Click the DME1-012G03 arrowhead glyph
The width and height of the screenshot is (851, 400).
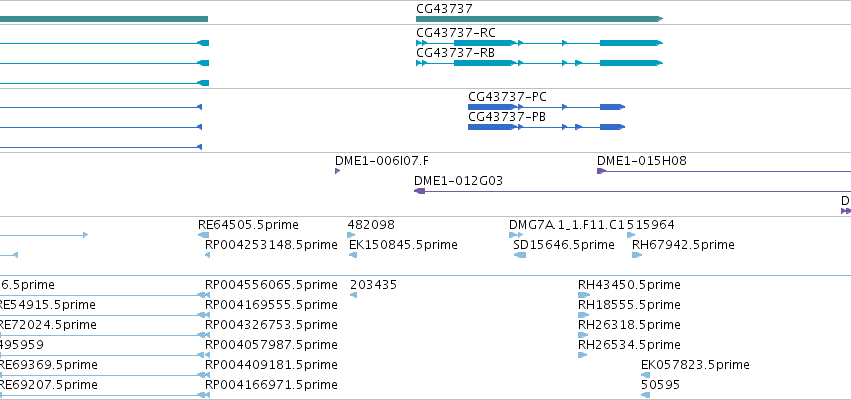tap(420, 191)
